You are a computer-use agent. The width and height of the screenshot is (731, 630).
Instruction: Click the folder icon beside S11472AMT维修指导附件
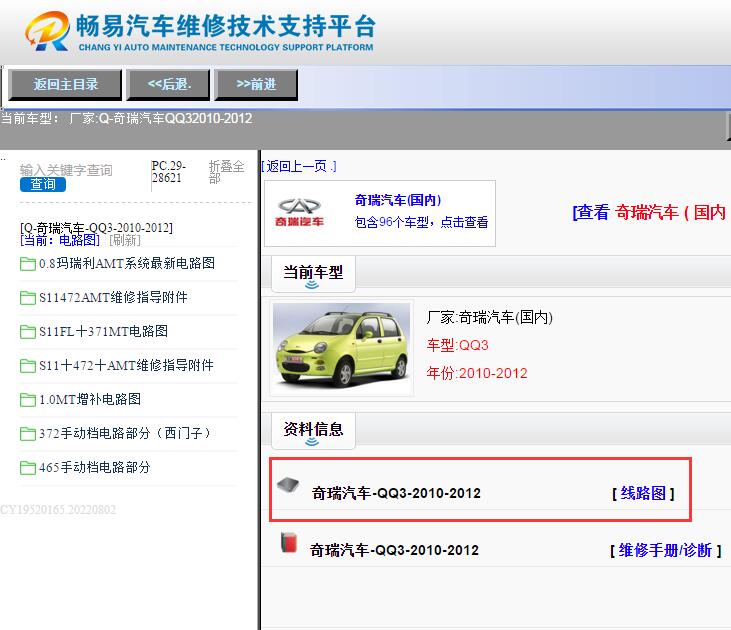pos(28,298)
